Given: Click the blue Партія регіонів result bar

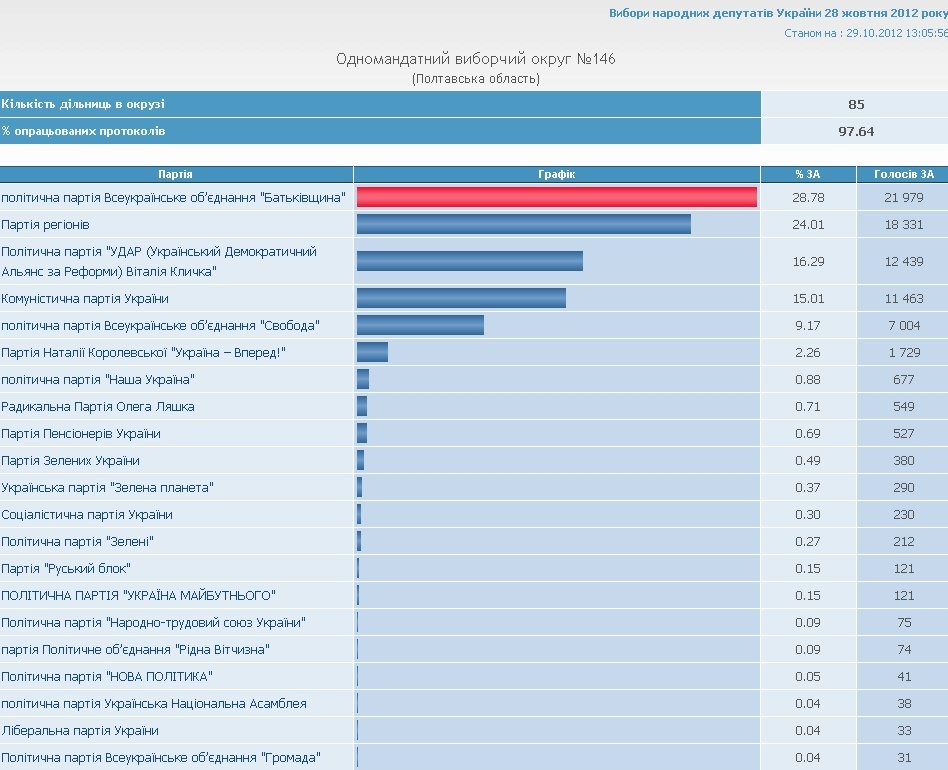Looking at the screenshot, I should [x=523, y=225].
